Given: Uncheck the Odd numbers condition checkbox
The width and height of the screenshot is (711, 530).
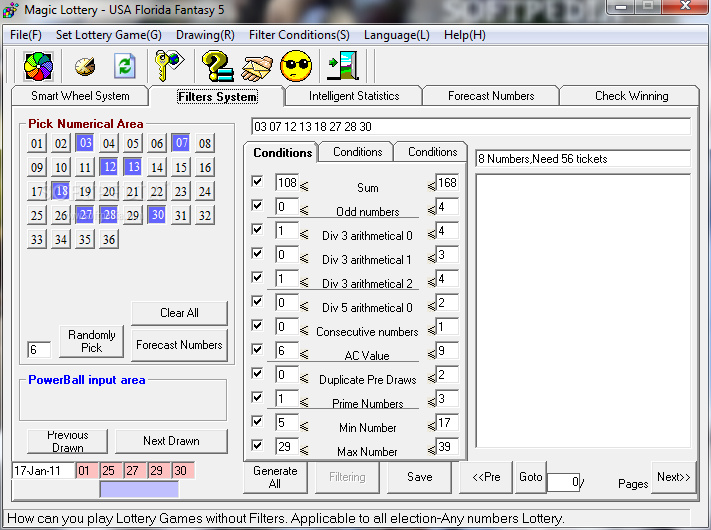Looking at the screenshot, I should (257, 205).
